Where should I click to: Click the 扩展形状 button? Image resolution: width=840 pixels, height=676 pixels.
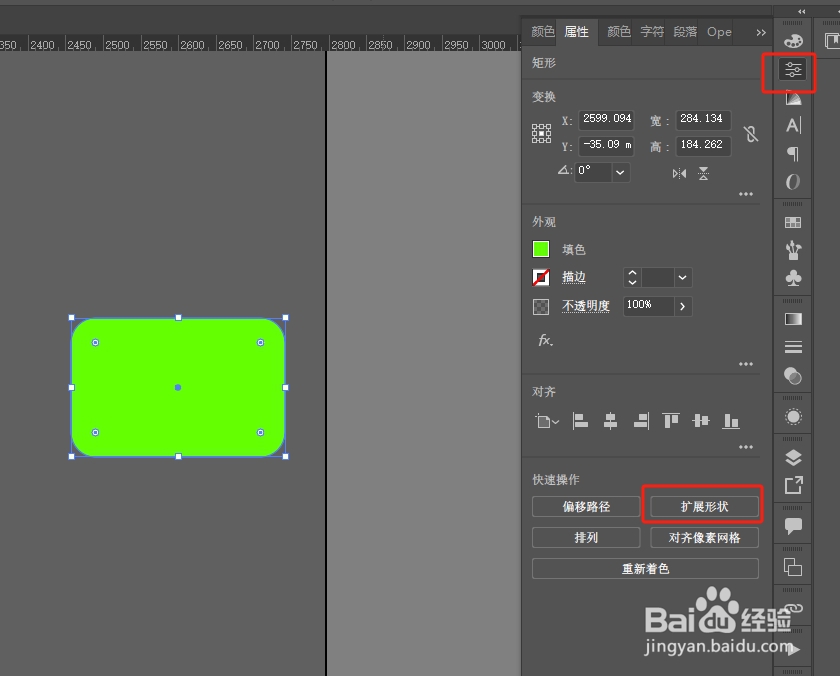coord(704,506)
